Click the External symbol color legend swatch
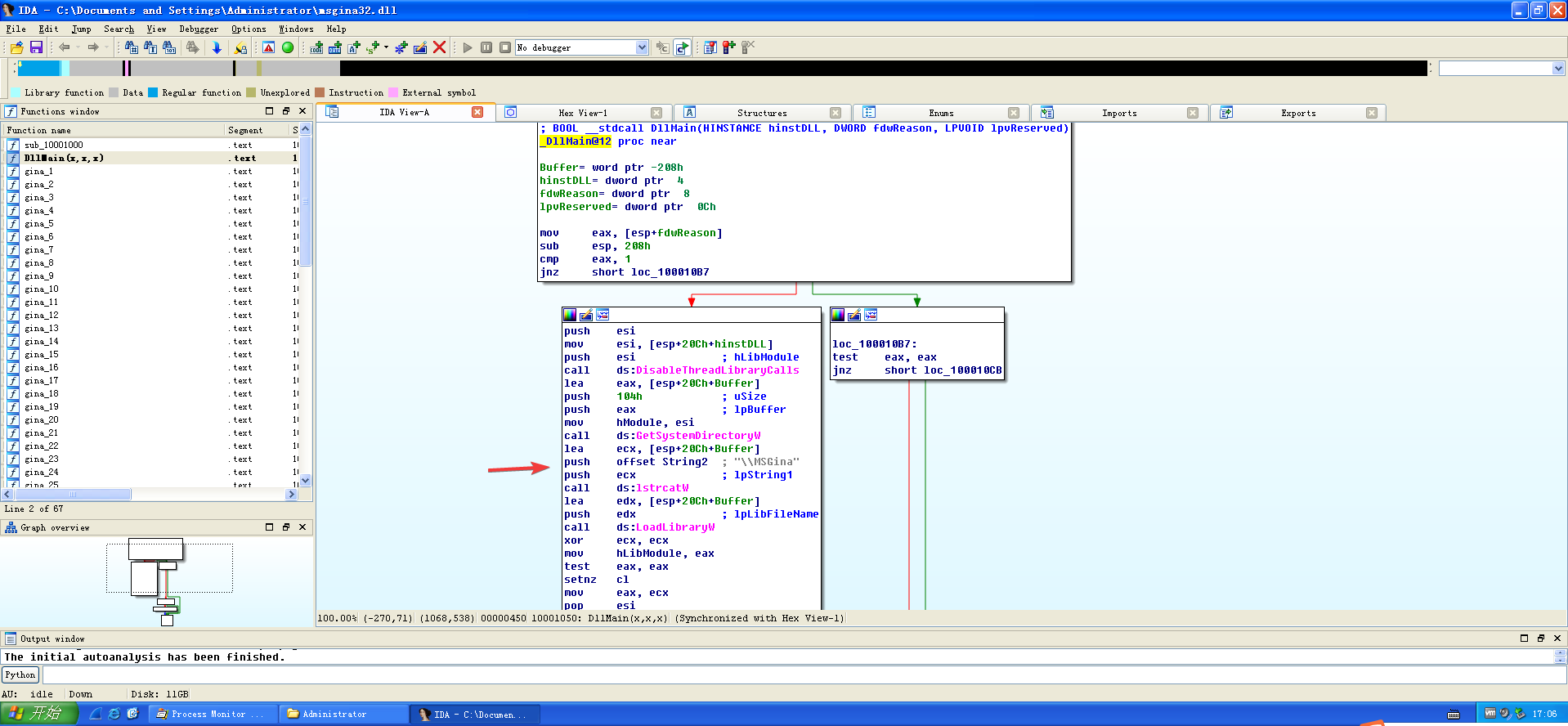The height and width of the screenshot is (726, 1568). tap(393, 92)
